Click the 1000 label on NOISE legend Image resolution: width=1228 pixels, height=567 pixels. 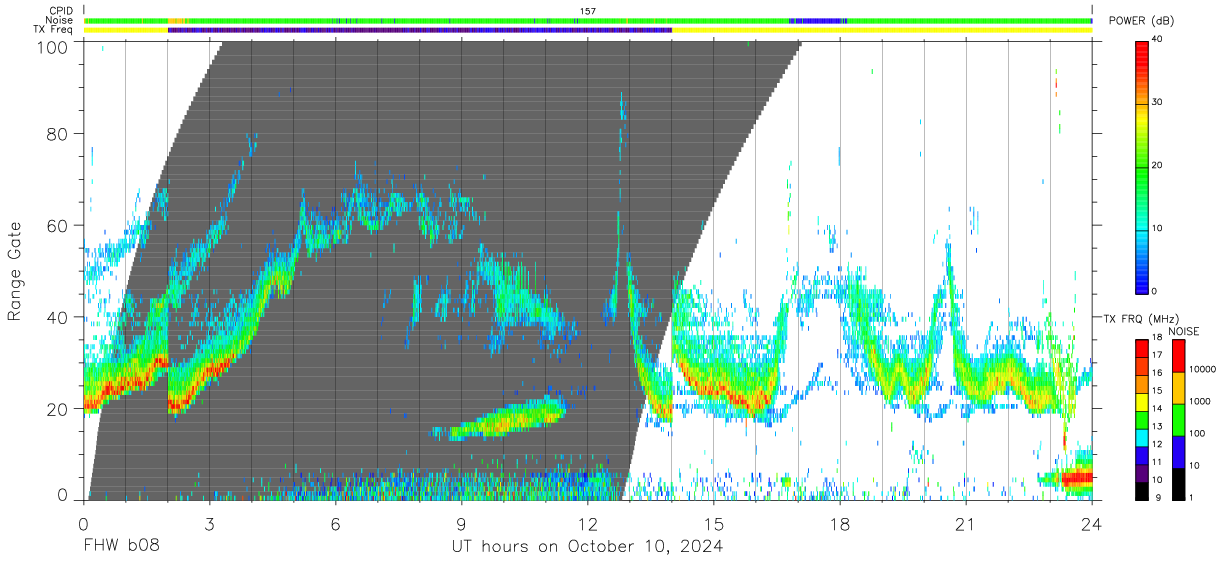point(1199,401)
